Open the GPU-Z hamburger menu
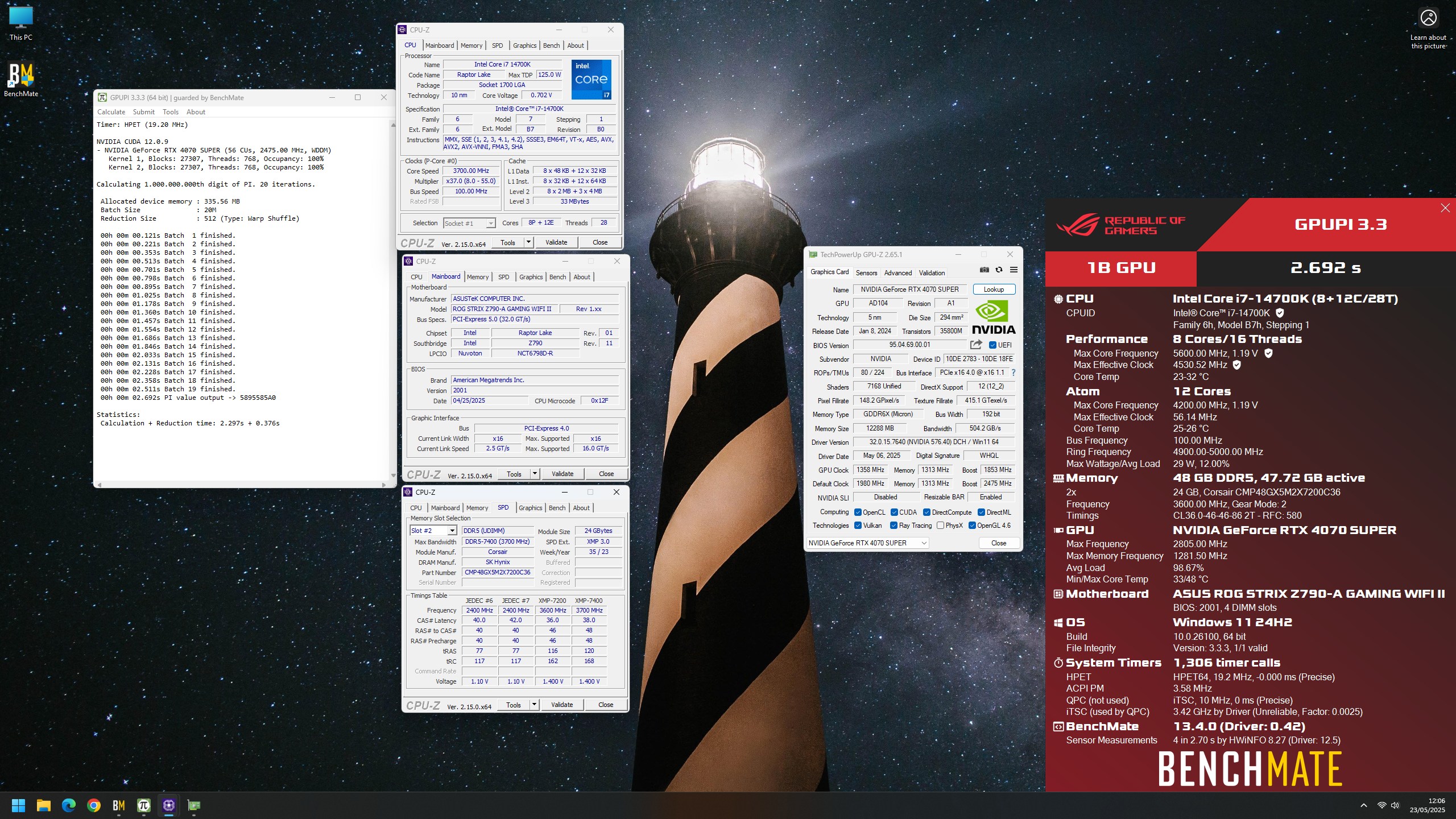1456x819 pixels. (1014, 270)
